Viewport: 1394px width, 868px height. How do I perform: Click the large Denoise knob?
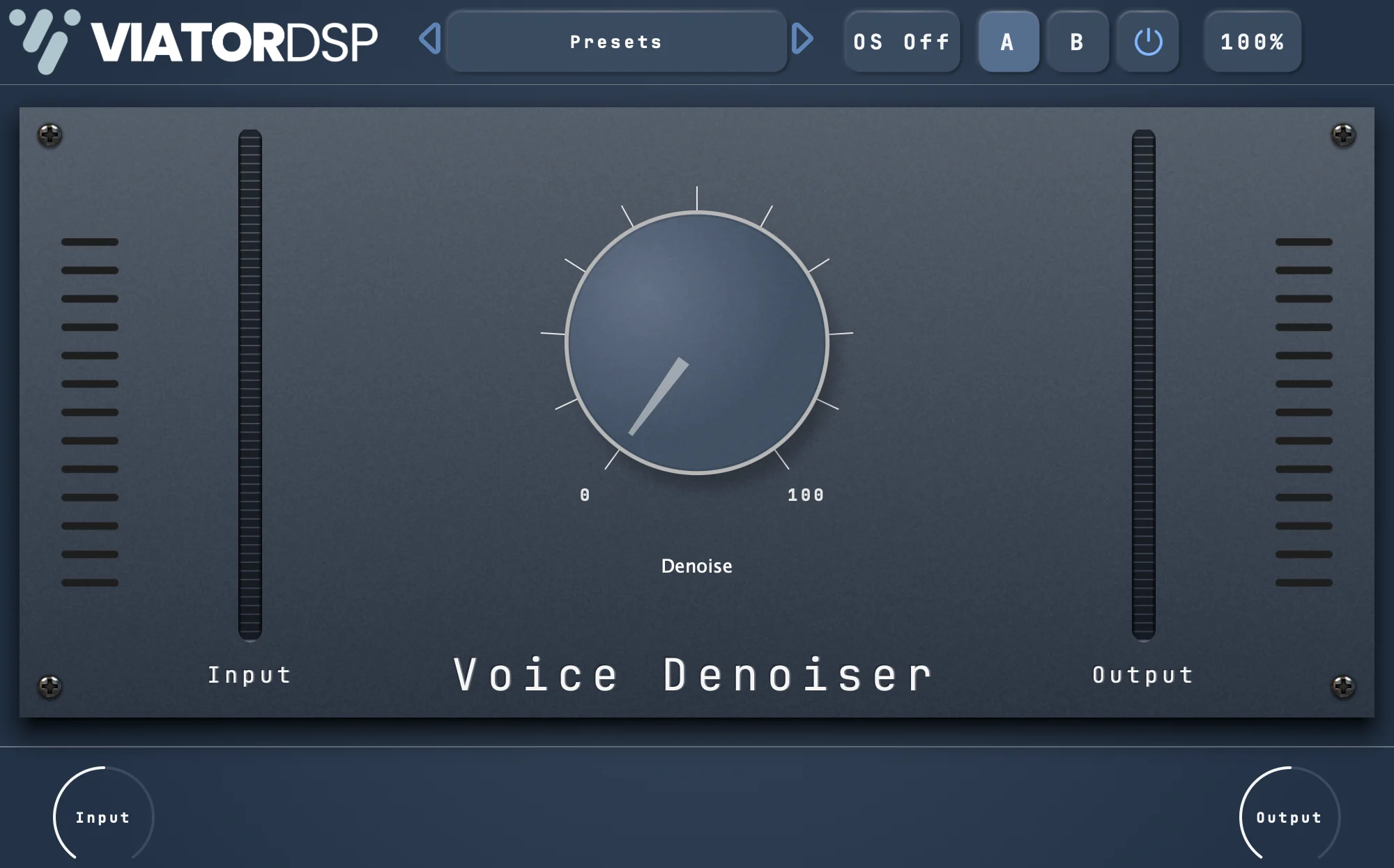pyautogui.click(x=697, y=343)
